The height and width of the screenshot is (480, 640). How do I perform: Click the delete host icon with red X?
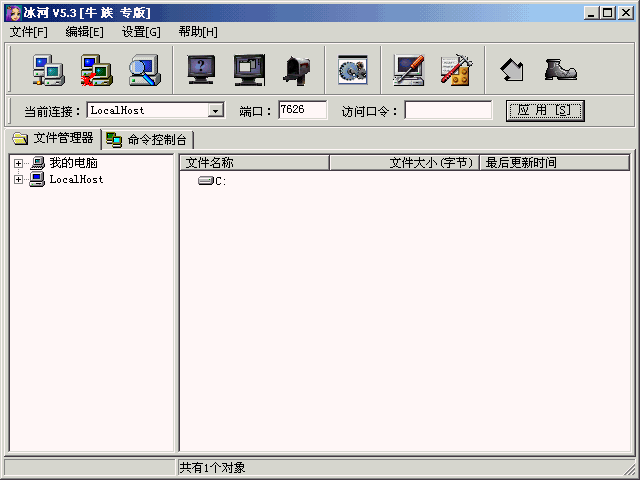[x=96, y=69]
